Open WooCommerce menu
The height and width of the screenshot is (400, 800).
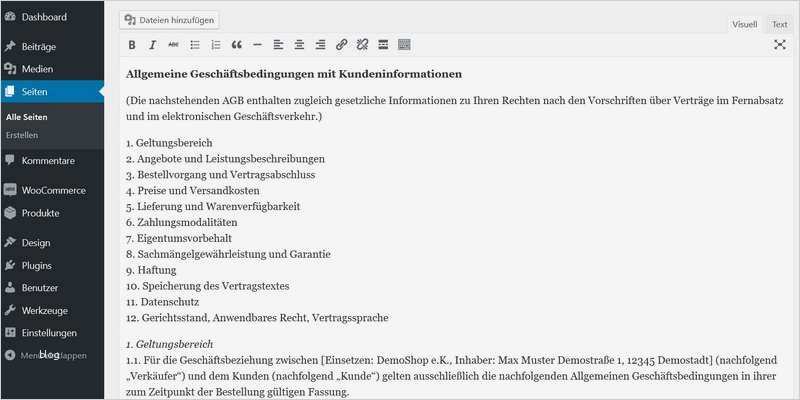point(54,190)
